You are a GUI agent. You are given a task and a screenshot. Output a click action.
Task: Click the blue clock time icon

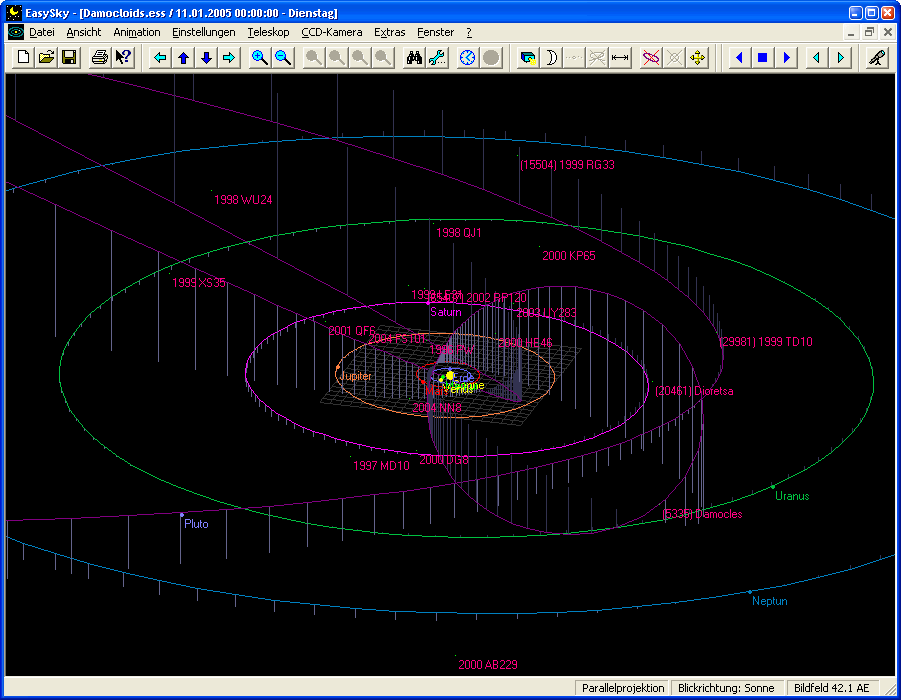click(x=468, y=58)
